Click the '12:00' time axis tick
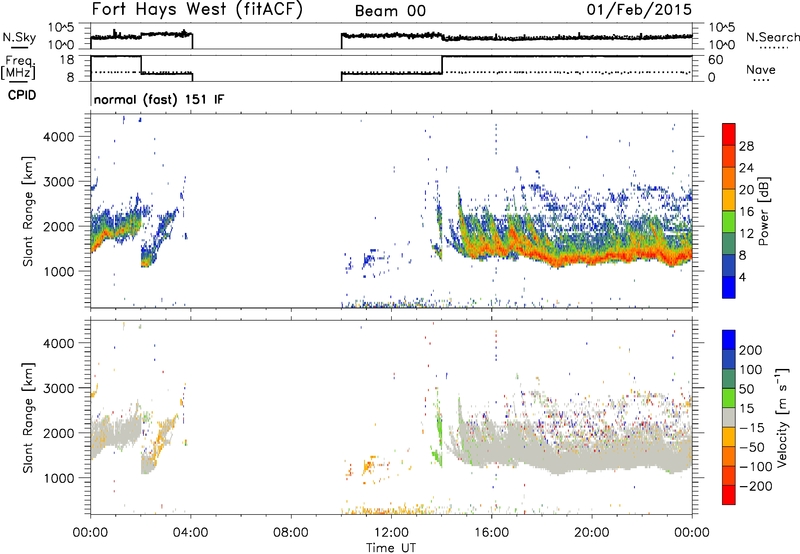800x554 pixels. [x=391, y=533]
